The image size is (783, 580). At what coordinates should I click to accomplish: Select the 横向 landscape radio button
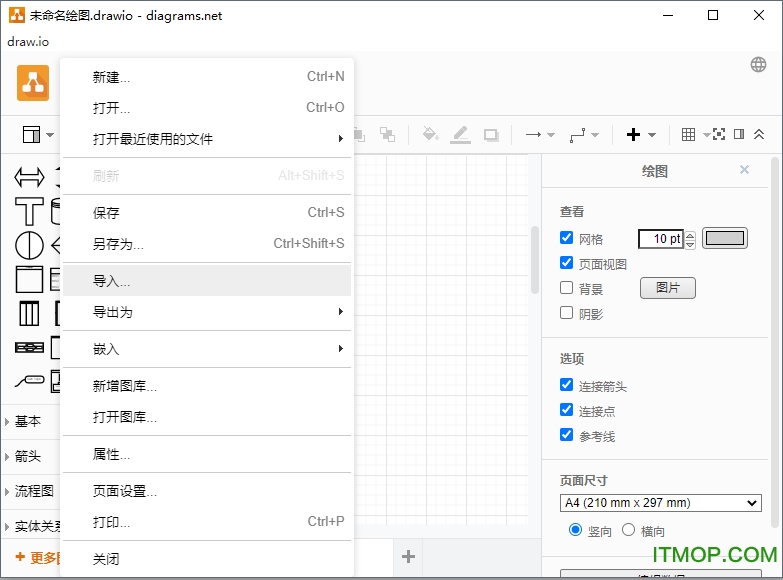pyautogui.click(x=628, y=530)
